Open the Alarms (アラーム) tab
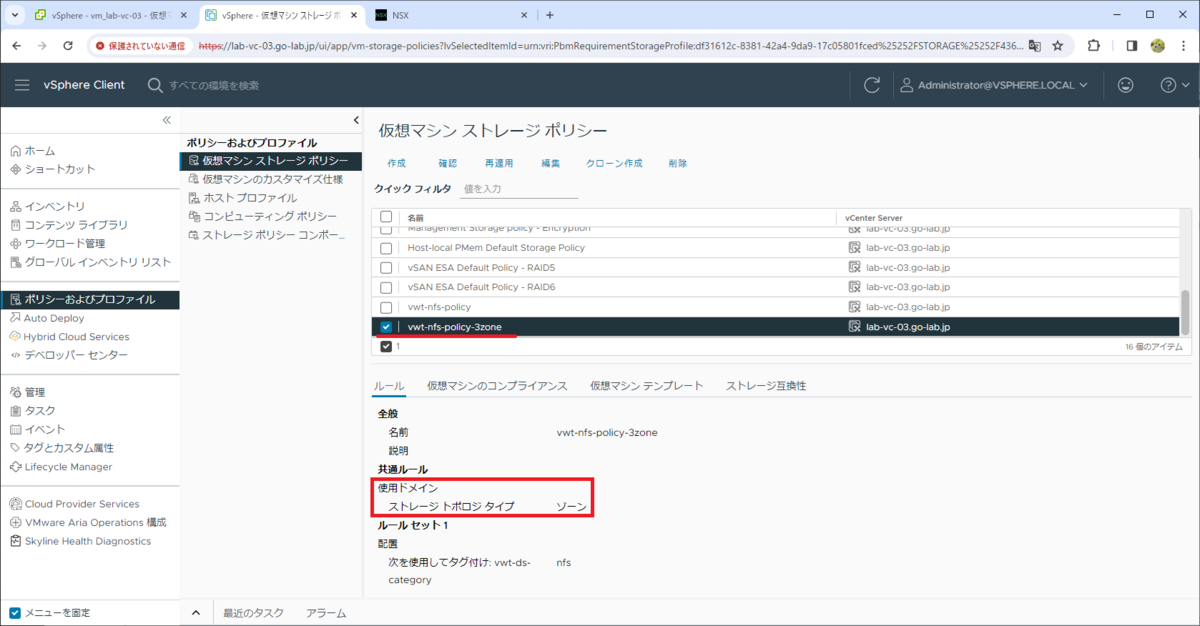This screenshot has height=626, width=1200. click(x=326, y=613)
